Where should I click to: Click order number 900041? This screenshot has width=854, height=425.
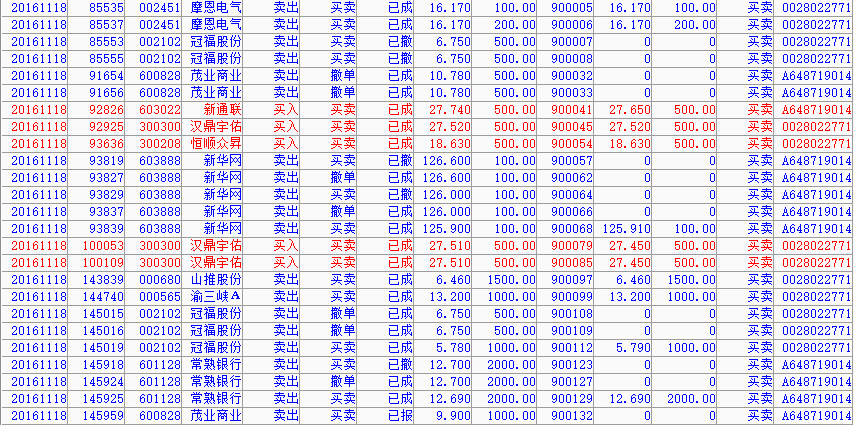click(572, 110)
